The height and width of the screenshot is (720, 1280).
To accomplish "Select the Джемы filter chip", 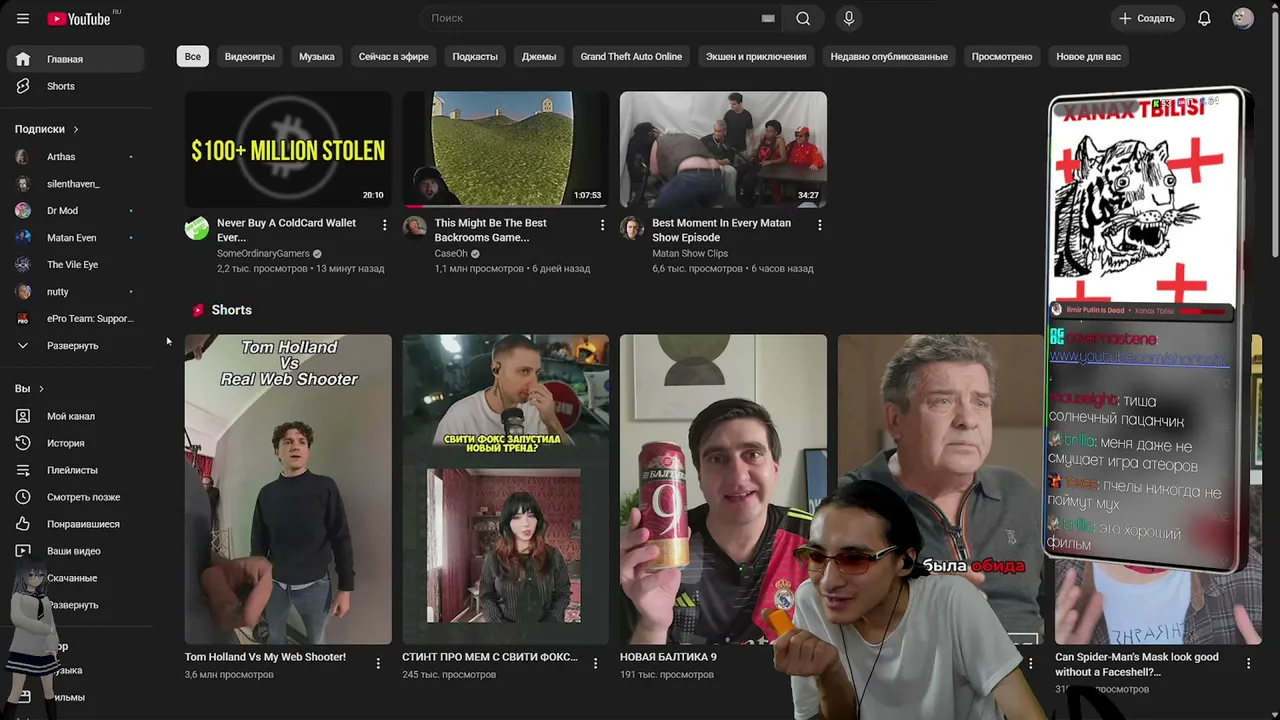I will [539, 57].
